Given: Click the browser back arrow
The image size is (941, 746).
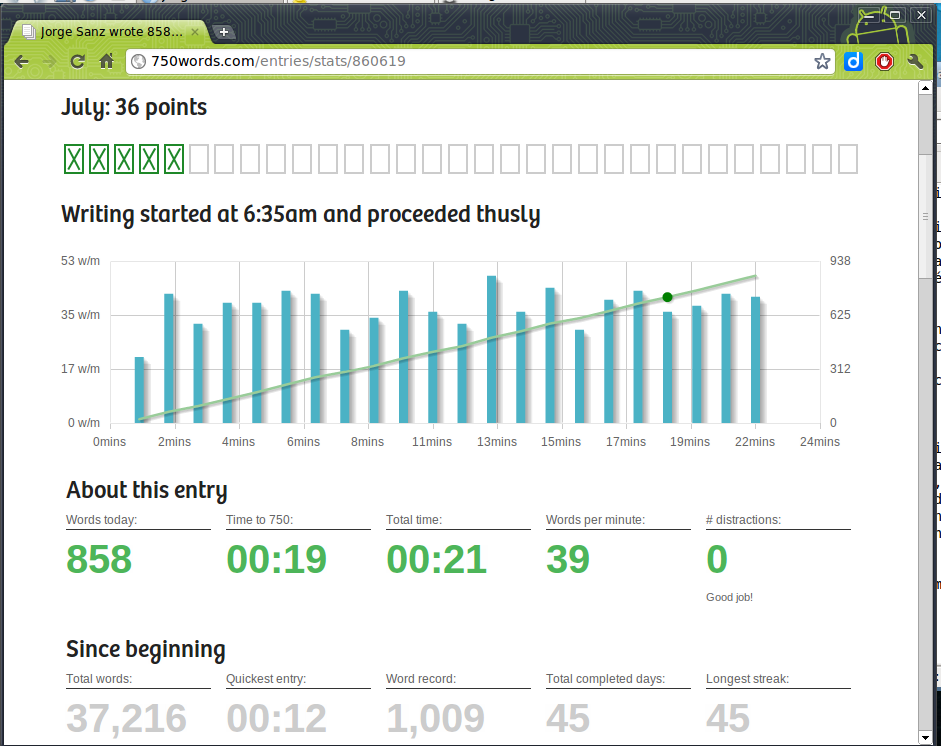Looking at the screenshot, I should [21, 62].
